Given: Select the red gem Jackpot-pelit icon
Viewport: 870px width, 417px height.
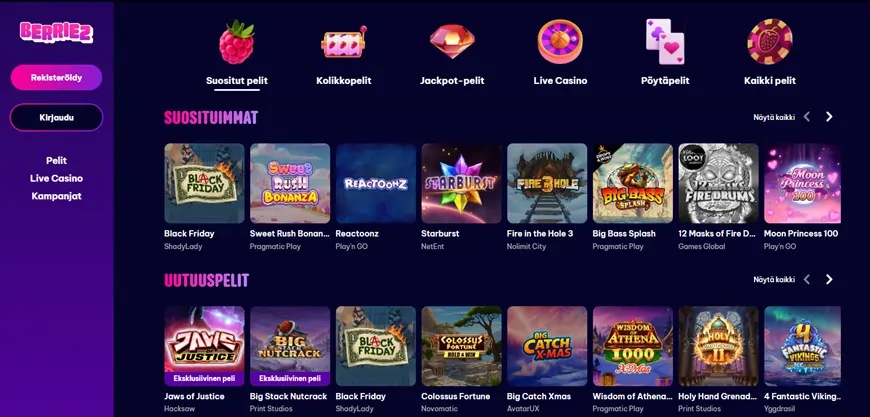Looking at the screenshot, I should click(452, 42).
